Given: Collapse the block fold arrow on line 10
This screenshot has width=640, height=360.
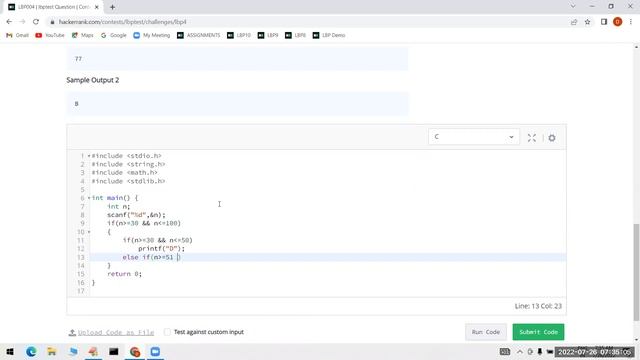Looking at the screenshot, I should [x=89, y=232].
